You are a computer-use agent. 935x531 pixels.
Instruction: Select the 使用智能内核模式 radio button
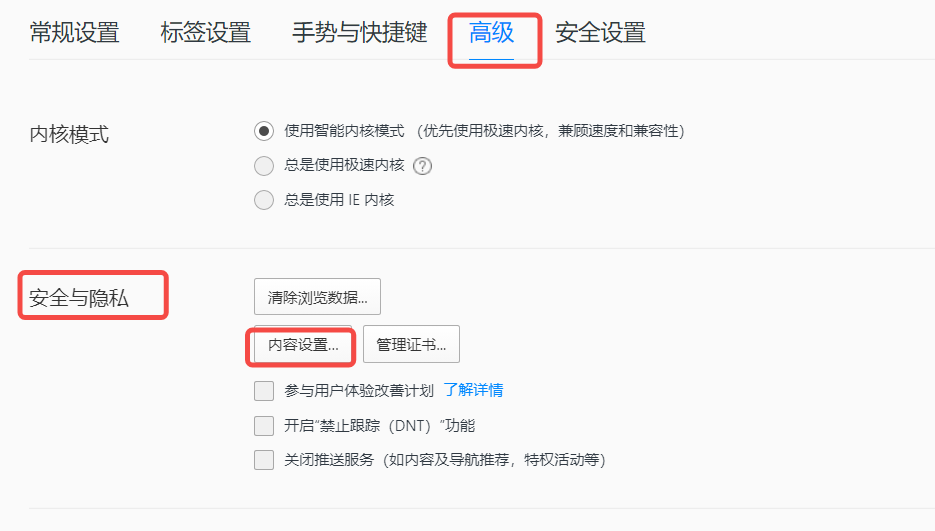pyautogui.click(x=264, y=131)
